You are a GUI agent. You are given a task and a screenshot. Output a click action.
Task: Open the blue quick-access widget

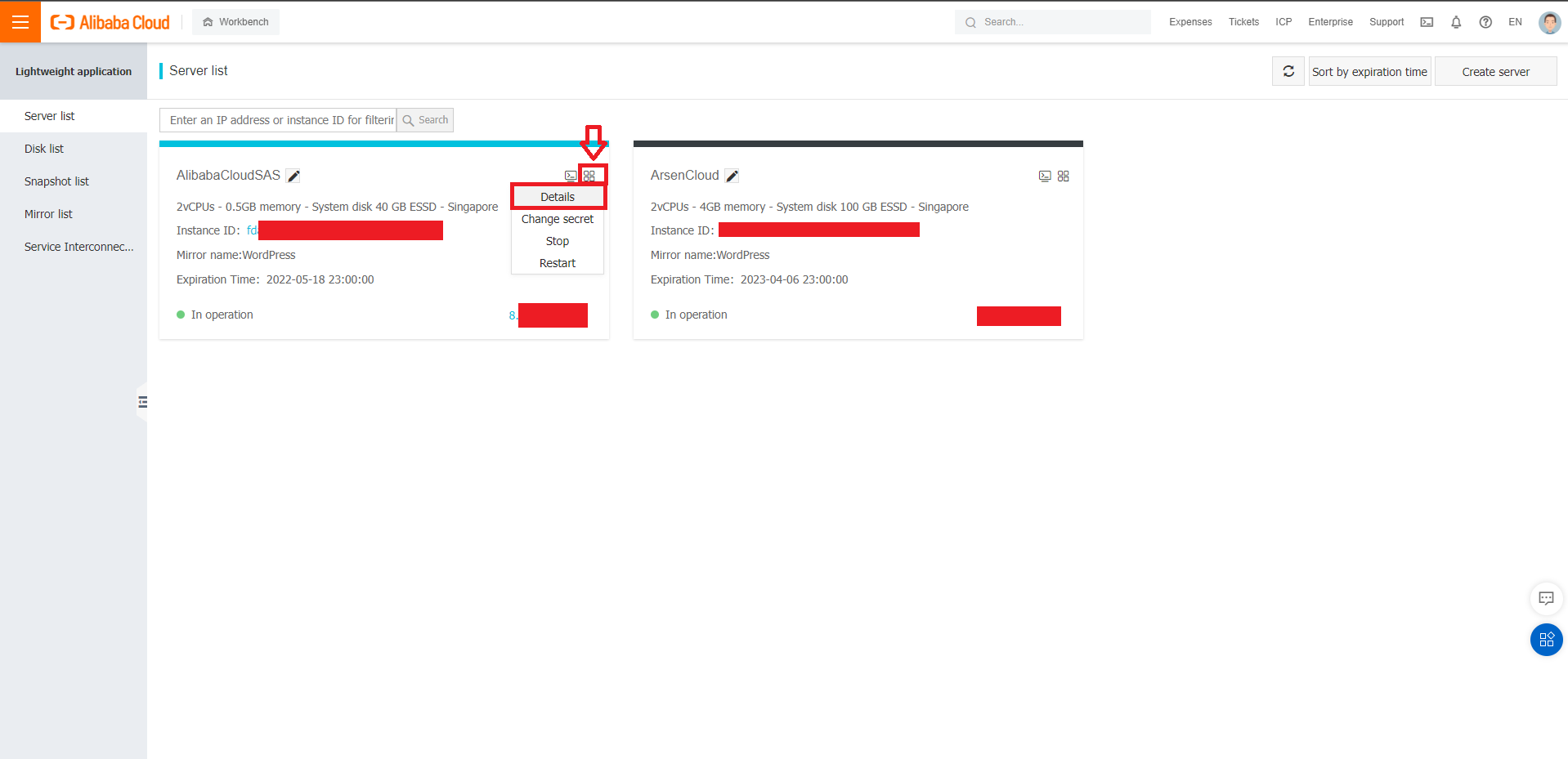[x=1546, y=640]
